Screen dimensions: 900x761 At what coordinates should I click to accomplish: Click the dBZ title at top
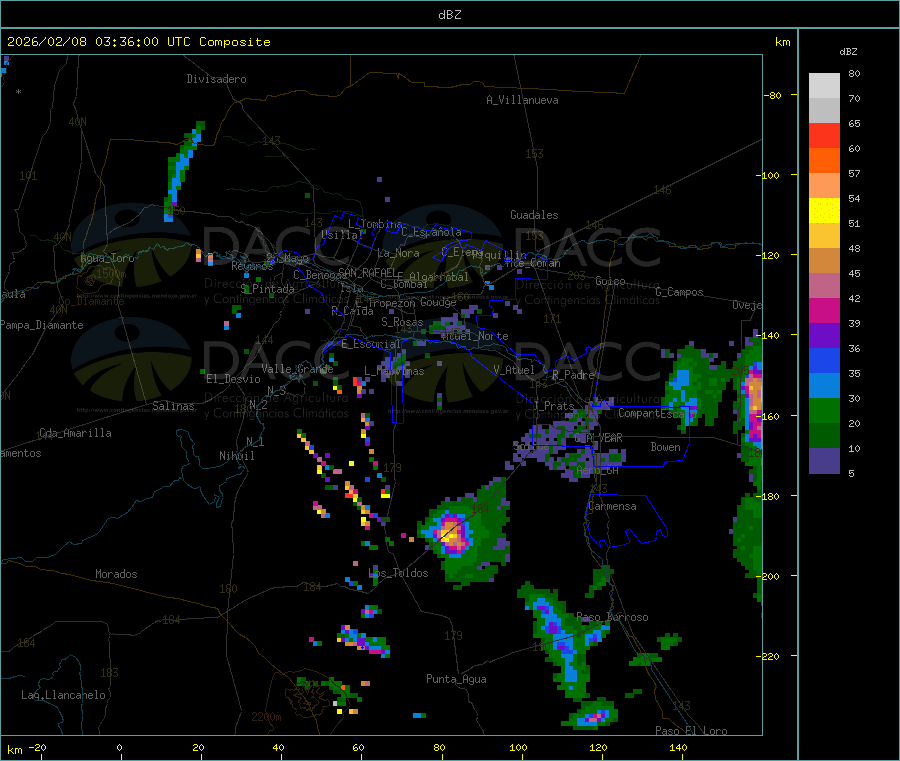(x=449, y=15)
